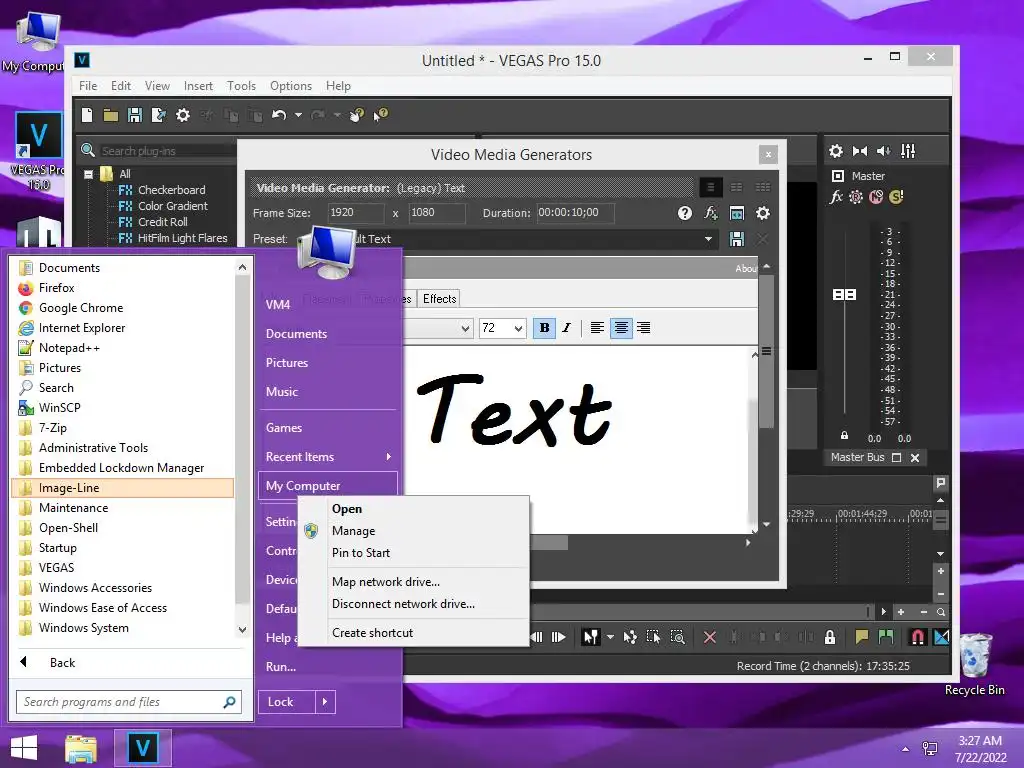Click the plug-in chain fx plus icon

(711, 213)
